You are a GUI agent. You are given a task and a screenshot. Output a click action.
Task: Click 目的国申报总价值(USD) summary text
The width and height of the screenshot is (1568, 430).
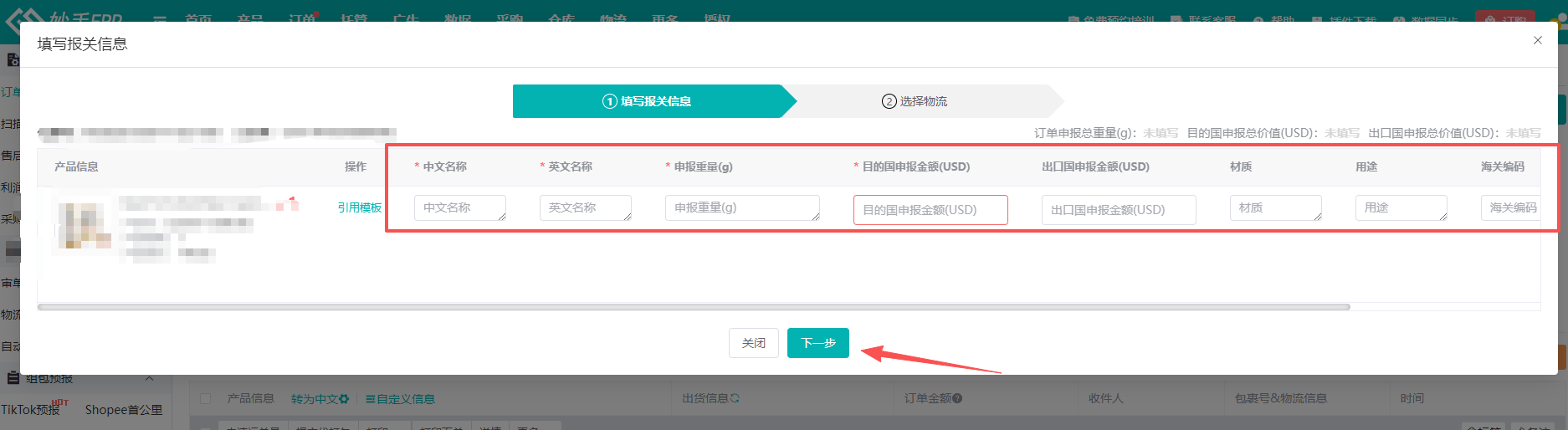point(1273,133)
